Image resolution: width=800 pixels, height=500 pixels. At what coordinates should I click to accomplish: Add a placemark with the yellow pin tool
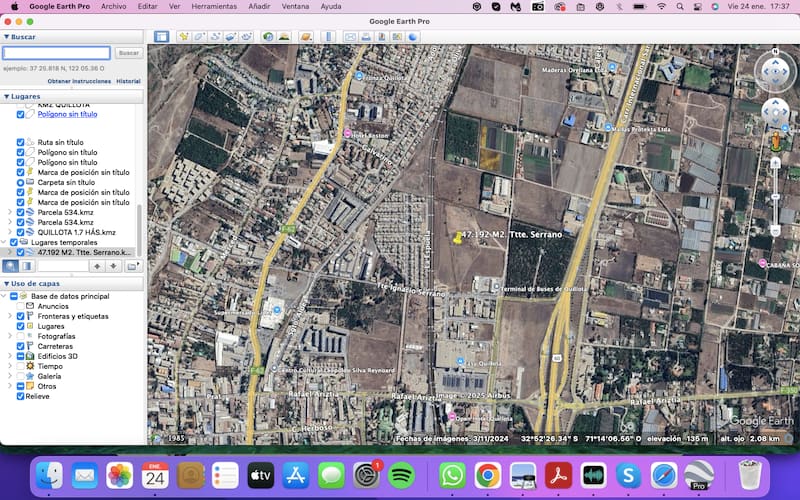[184, 37]
